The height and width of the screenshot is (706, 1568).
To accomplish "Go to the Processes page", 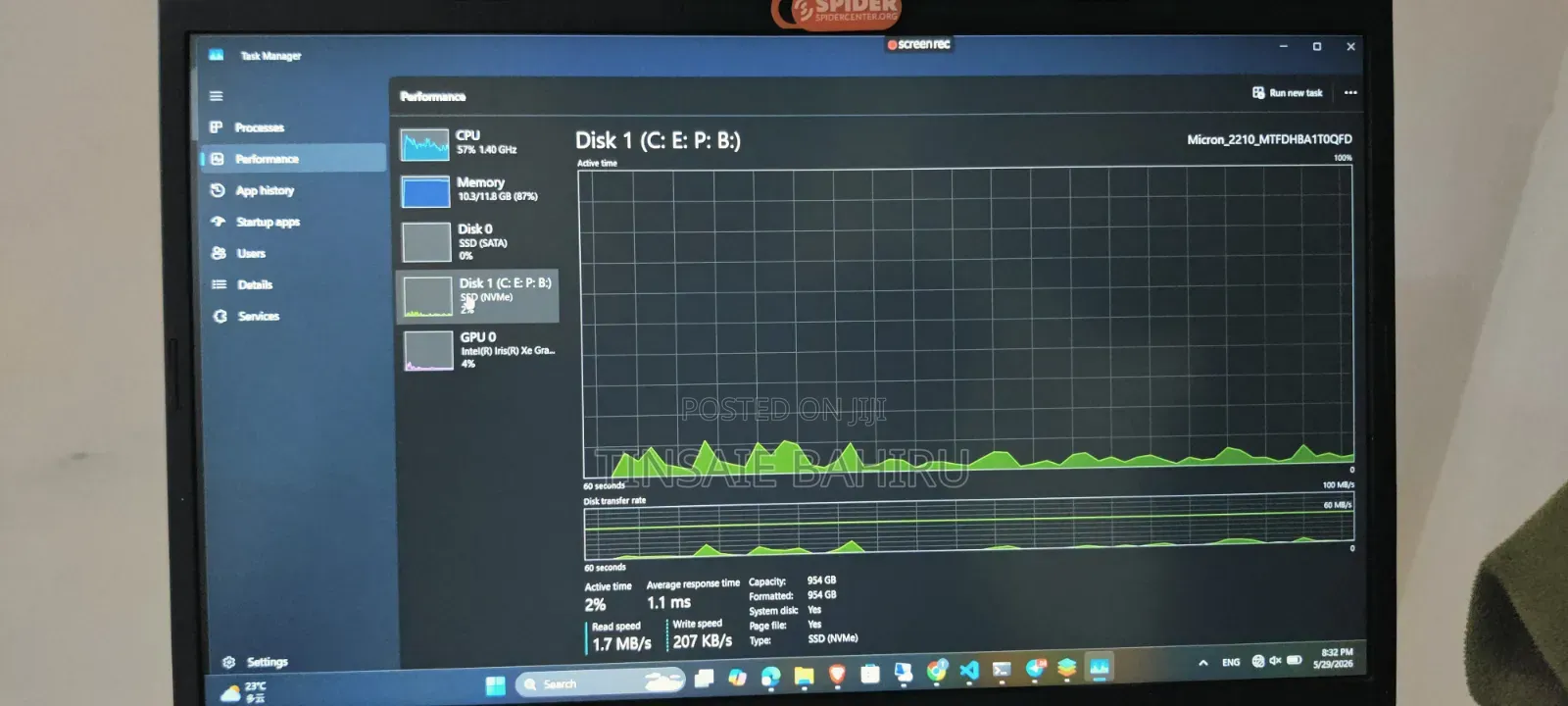I will coord(248,127).
